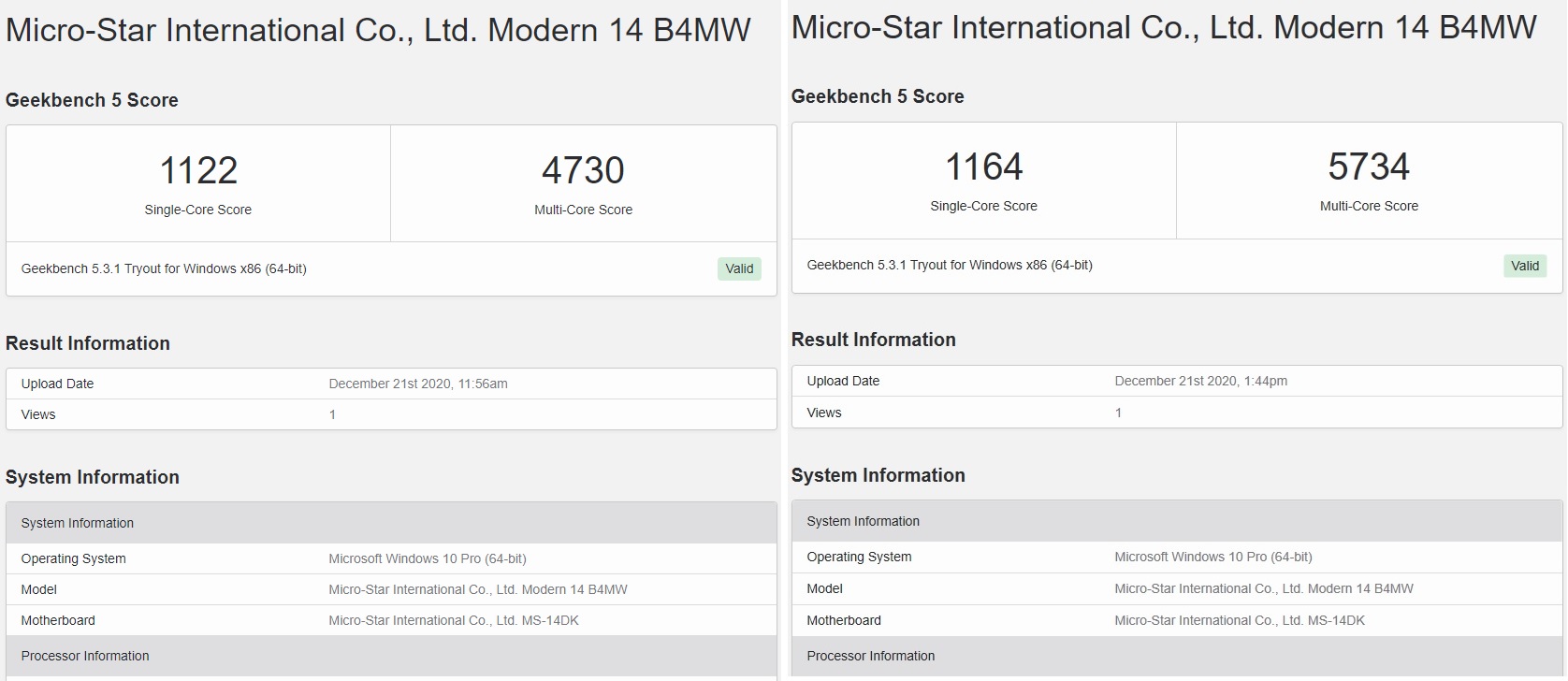Click the left gray System Information table header
This screenshot has width=1568, height=681.
pos(391,523)
